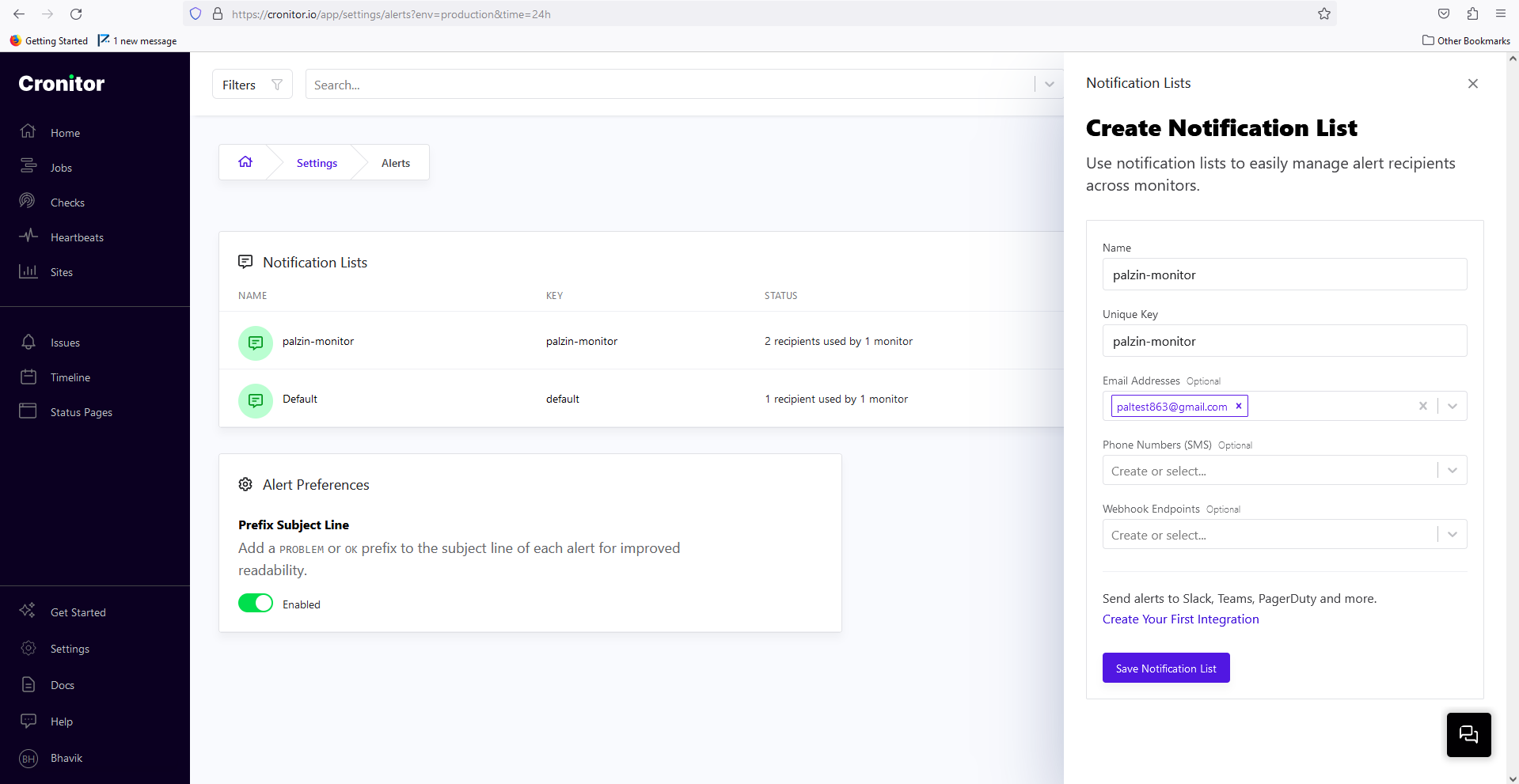1519x784 pixels.
Task: Click the Name input field
Action: pos(1285,275)
